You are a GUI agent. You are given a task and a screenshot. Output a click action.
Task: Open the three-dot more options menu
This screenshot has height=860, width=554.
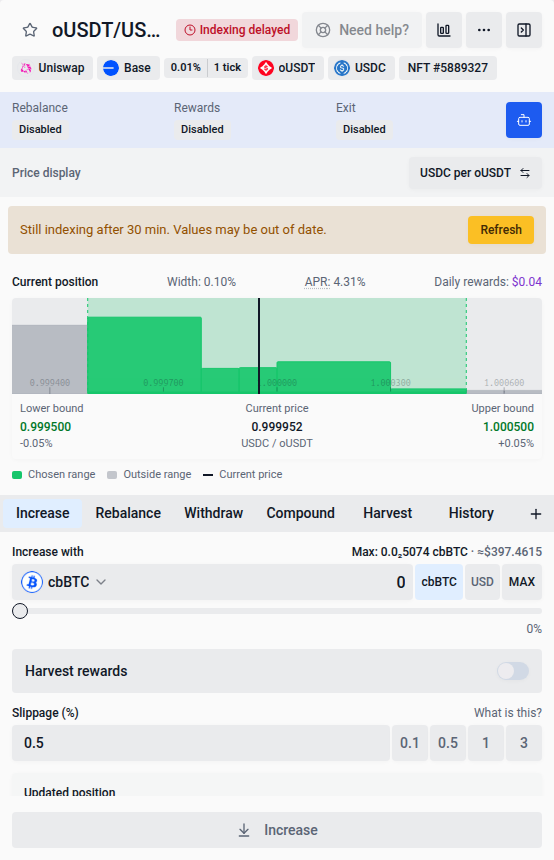coord(484,30)
